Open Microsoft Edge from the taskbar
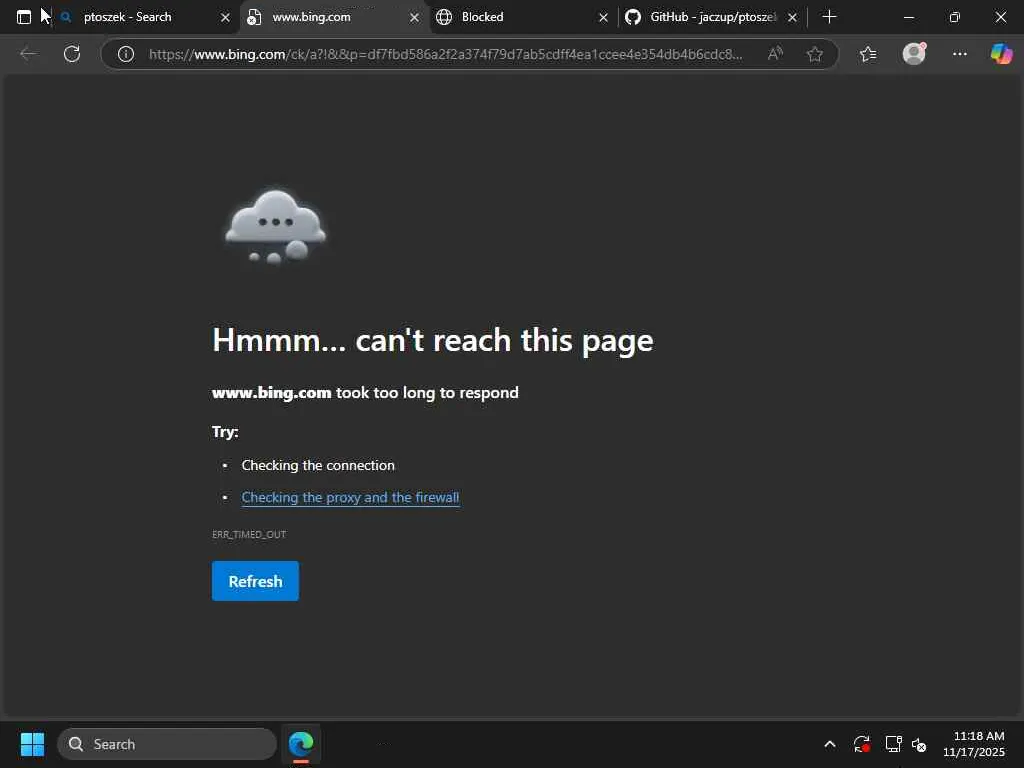Image resolution: width=1024 pixels, height=768 pixels. [x=301, y=744]
